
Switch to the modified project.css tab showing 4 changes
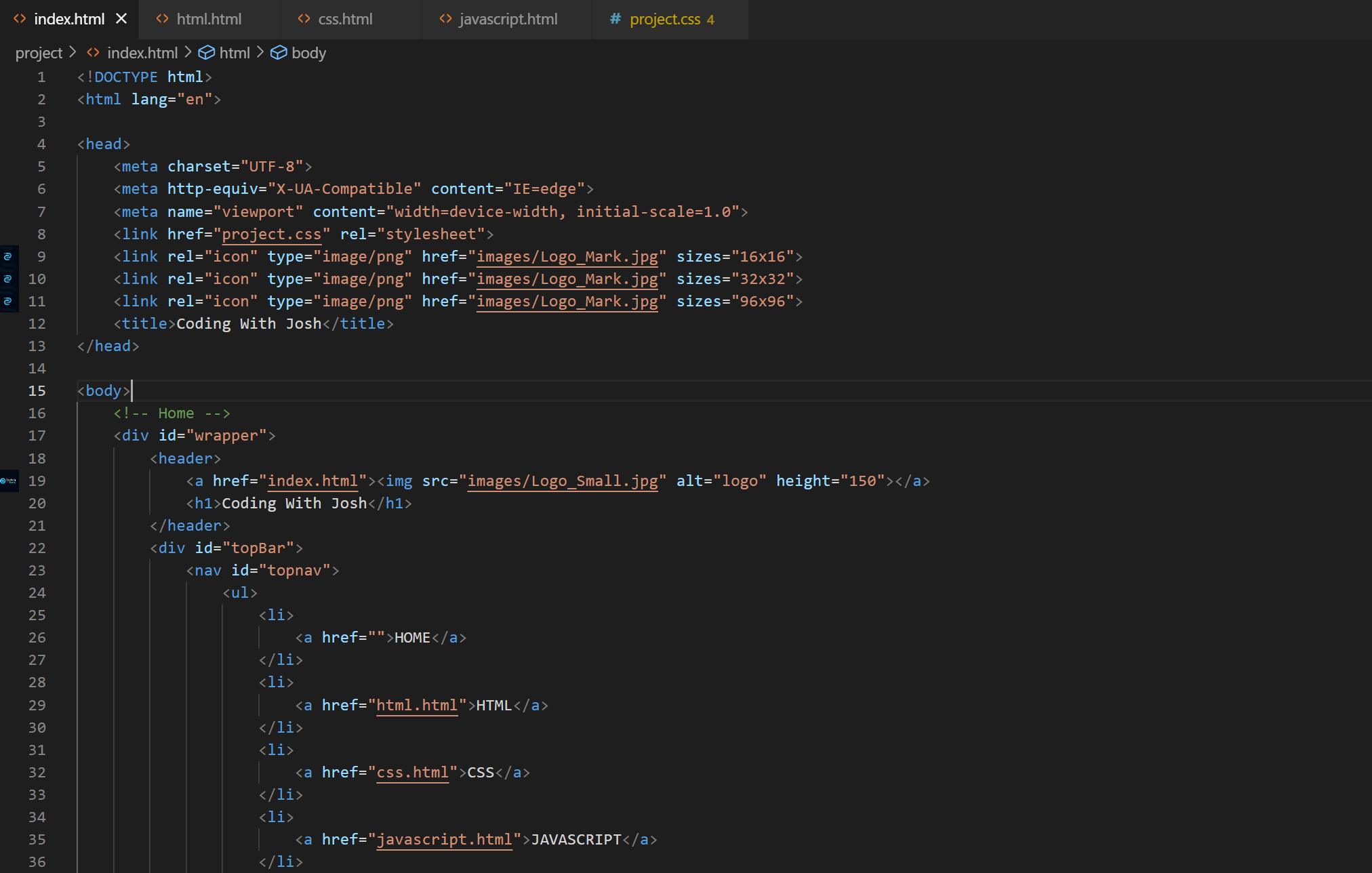[x=664, y=19]
